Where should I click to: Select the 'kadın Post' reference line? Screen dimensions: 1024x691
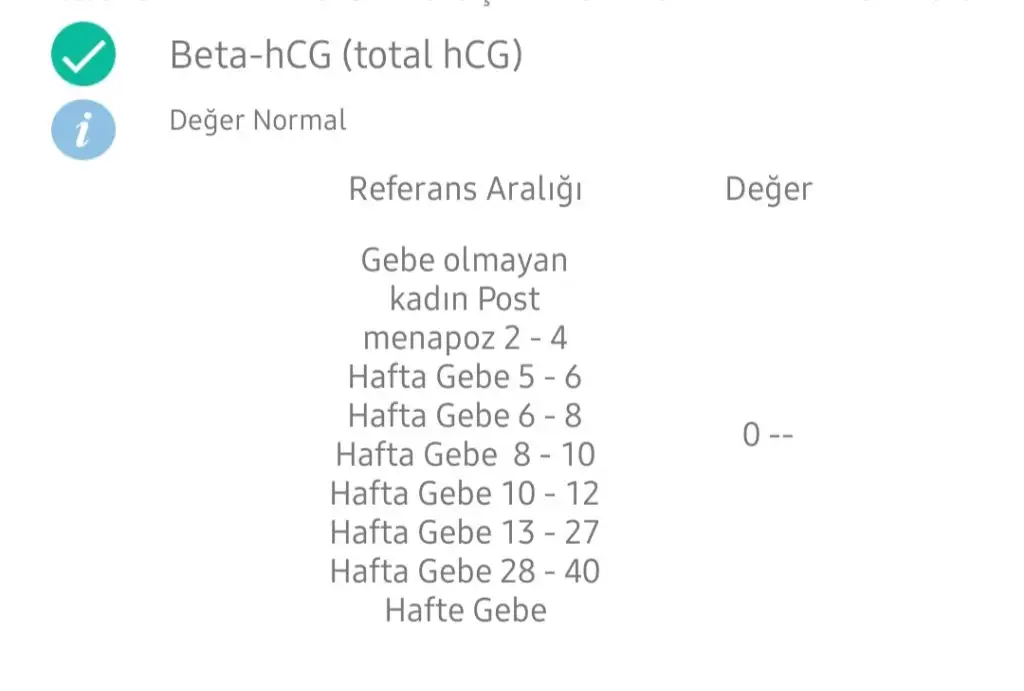tap(464, 299)
